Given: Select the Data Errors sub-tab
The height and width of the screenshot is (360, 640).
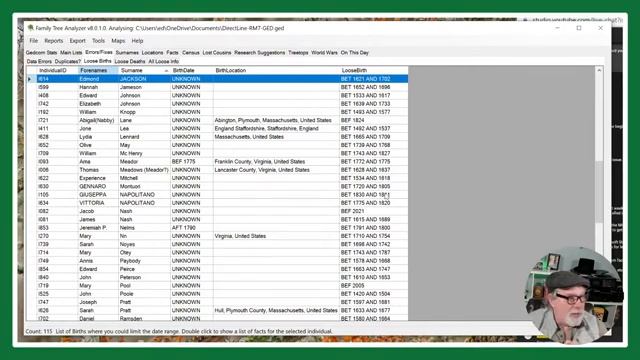Looking at the screenshot, I should [39, 62].
